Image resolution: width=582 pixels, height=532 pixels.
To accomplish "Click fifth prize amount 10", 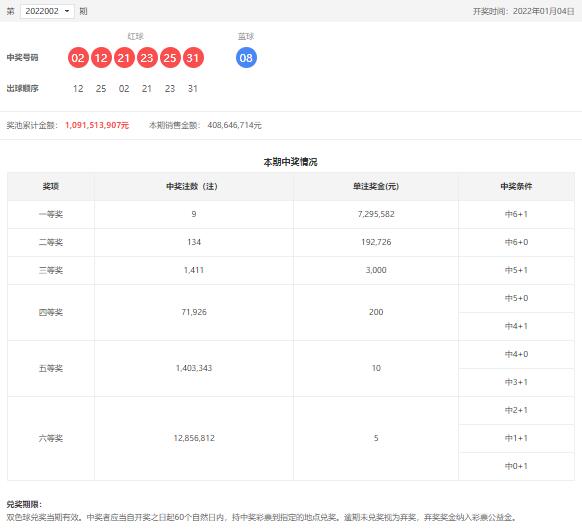I will pyautogui.click(x=376, y=368).
